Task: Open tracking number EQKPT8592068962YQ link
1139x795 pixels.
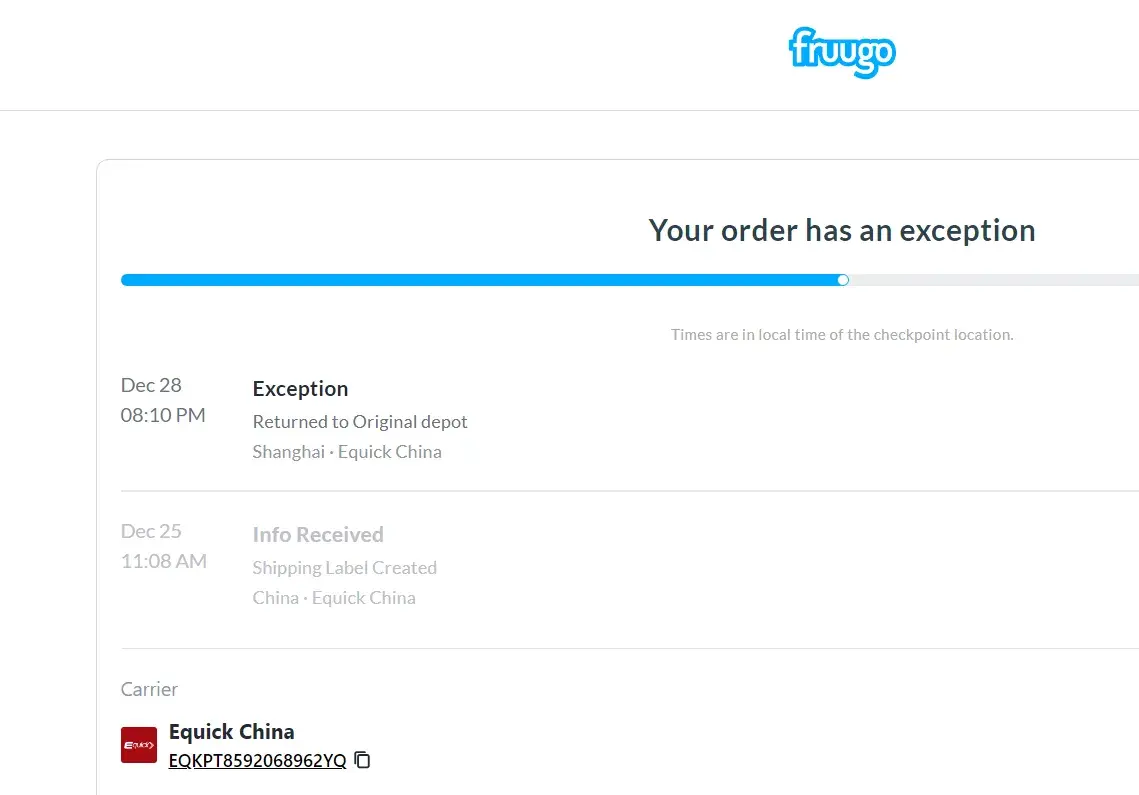Action: [257, 761]
